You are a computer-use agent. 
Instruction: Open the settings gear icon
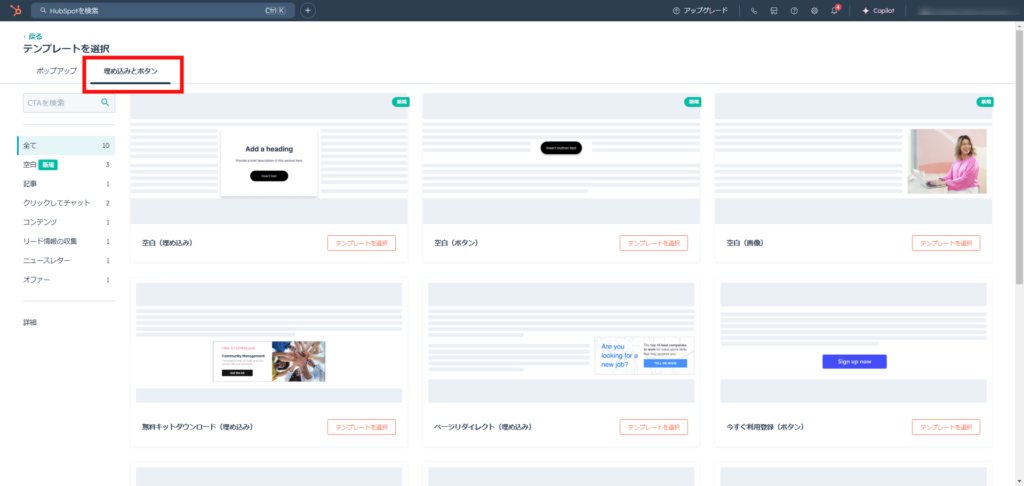point(814,11)
